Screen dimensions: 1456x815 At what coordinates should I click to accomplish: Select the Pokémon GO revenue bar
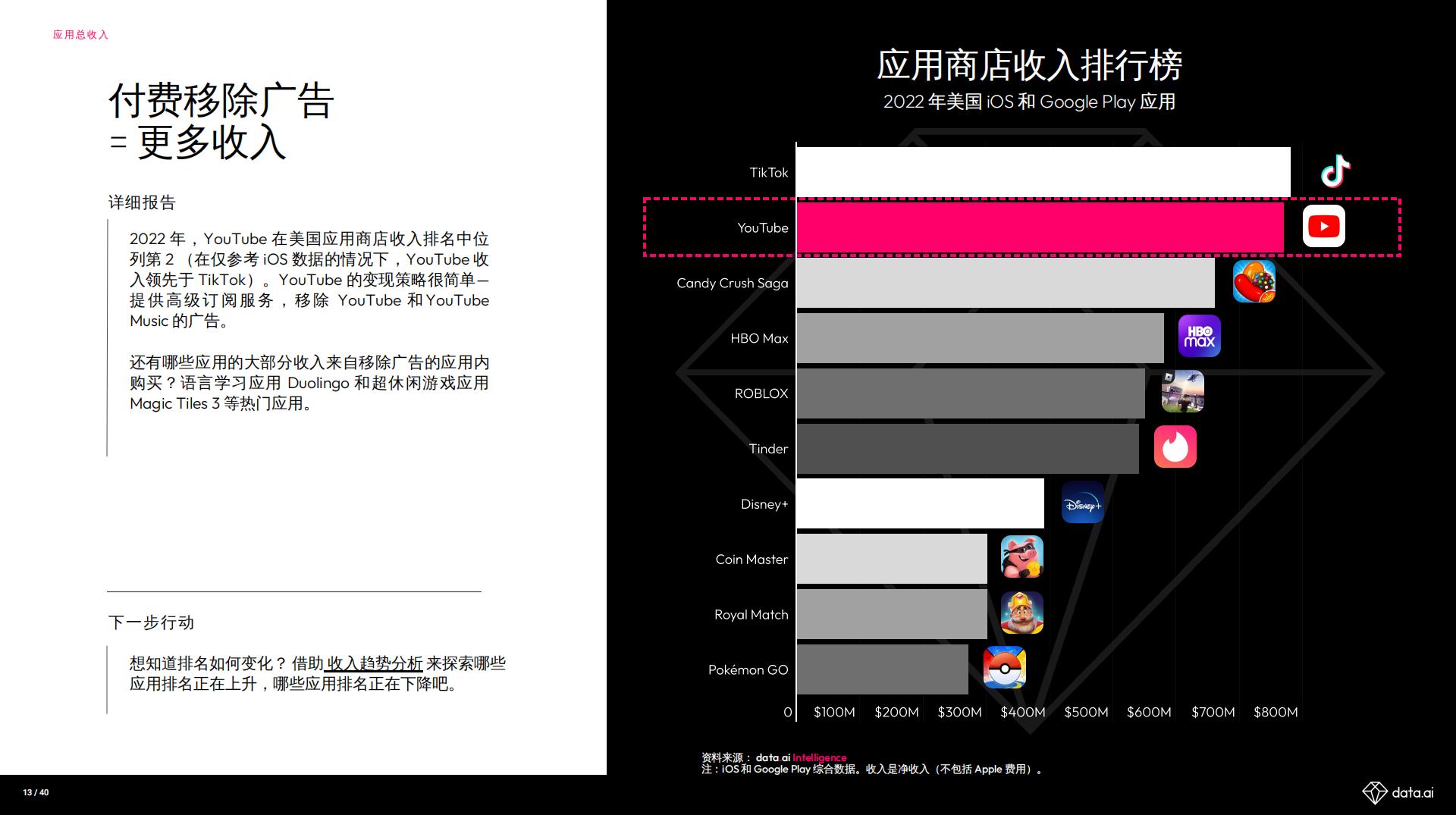(x=883, y=669)
